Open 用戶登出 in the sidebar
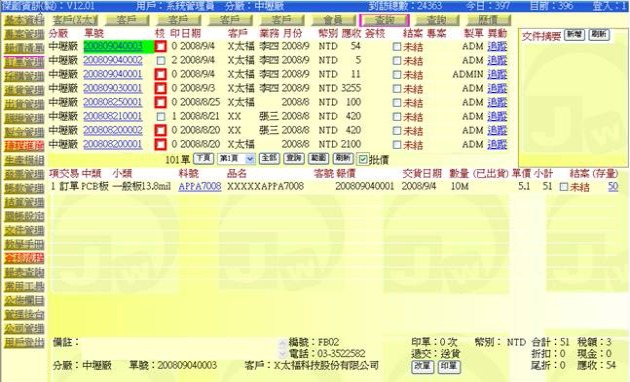 [24, 342]
